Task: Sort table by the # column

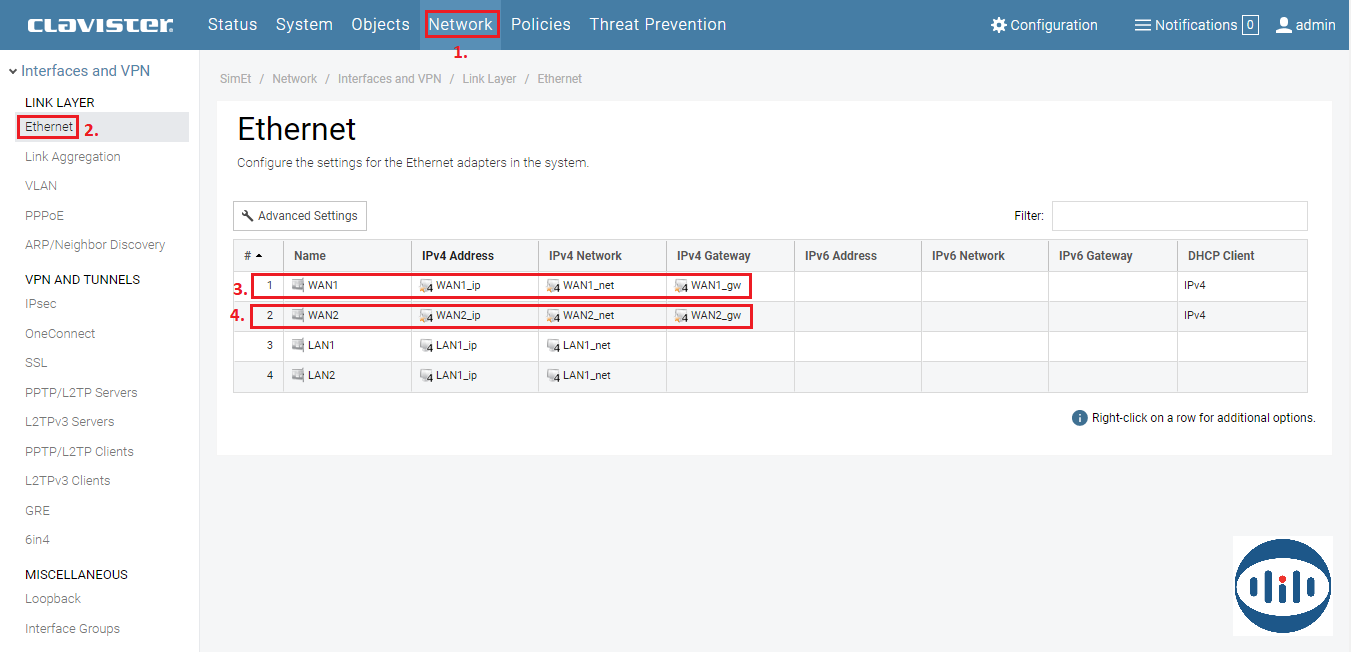Action: point(254,256)
